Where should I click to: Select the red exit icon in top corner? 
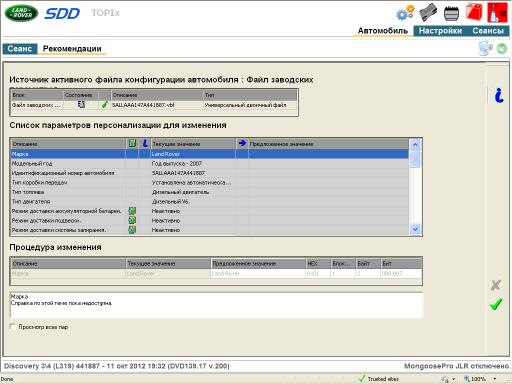click(497, 12)
